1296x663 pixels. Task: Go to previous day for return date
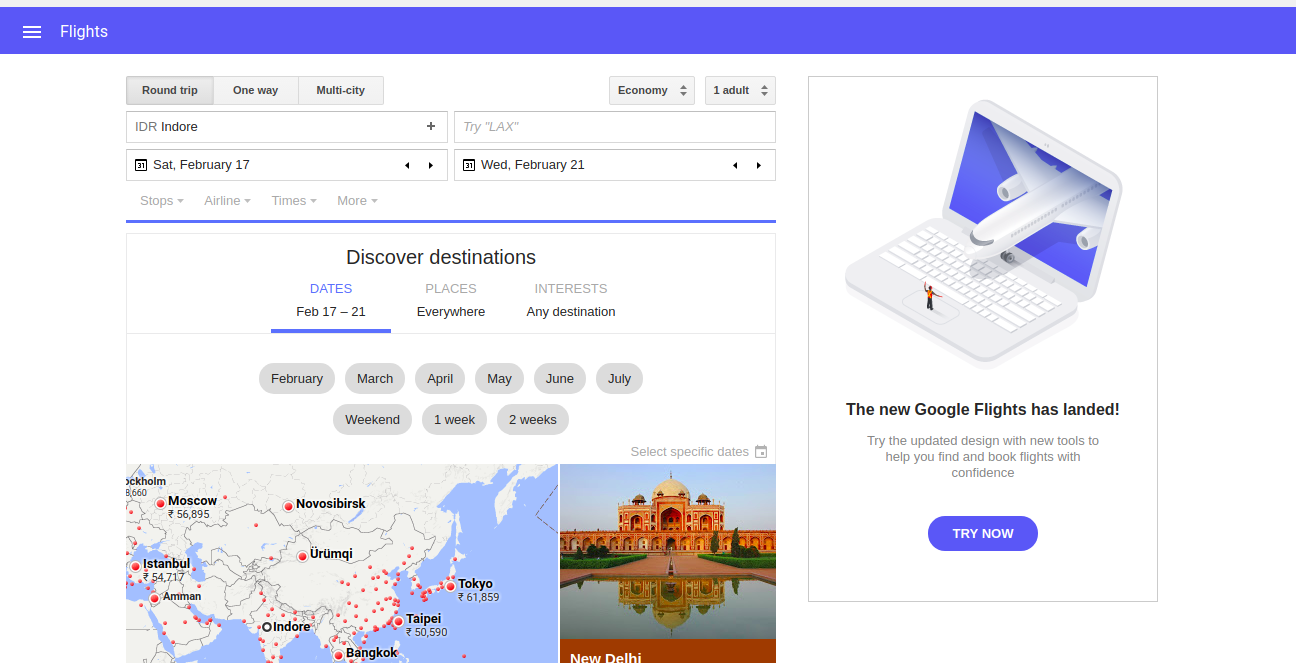point(735,165)
